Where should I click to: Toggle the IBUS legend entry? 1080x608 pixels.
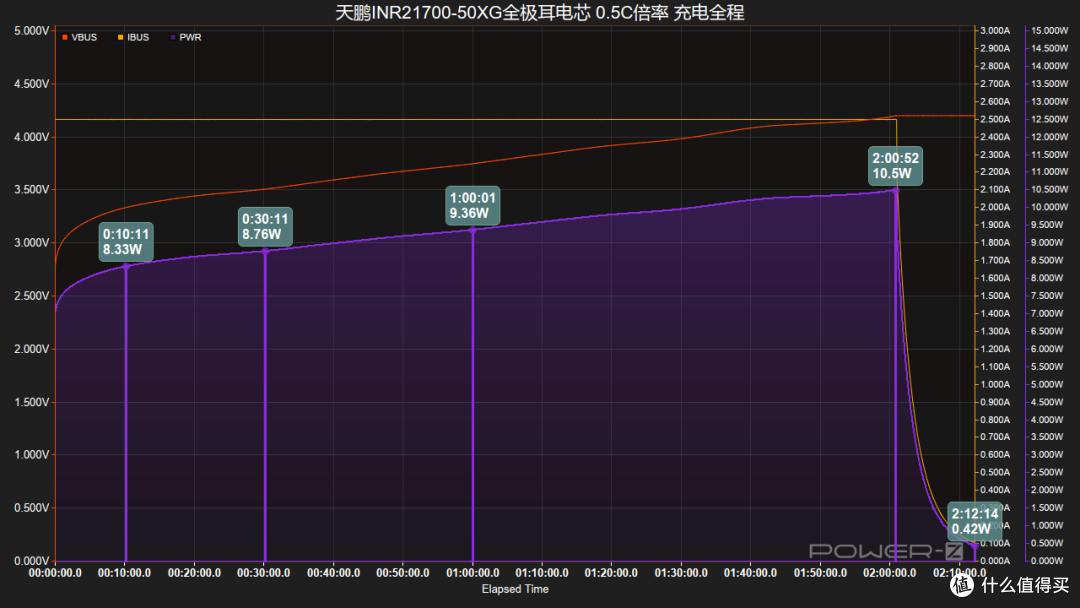(x=134, y=37)
